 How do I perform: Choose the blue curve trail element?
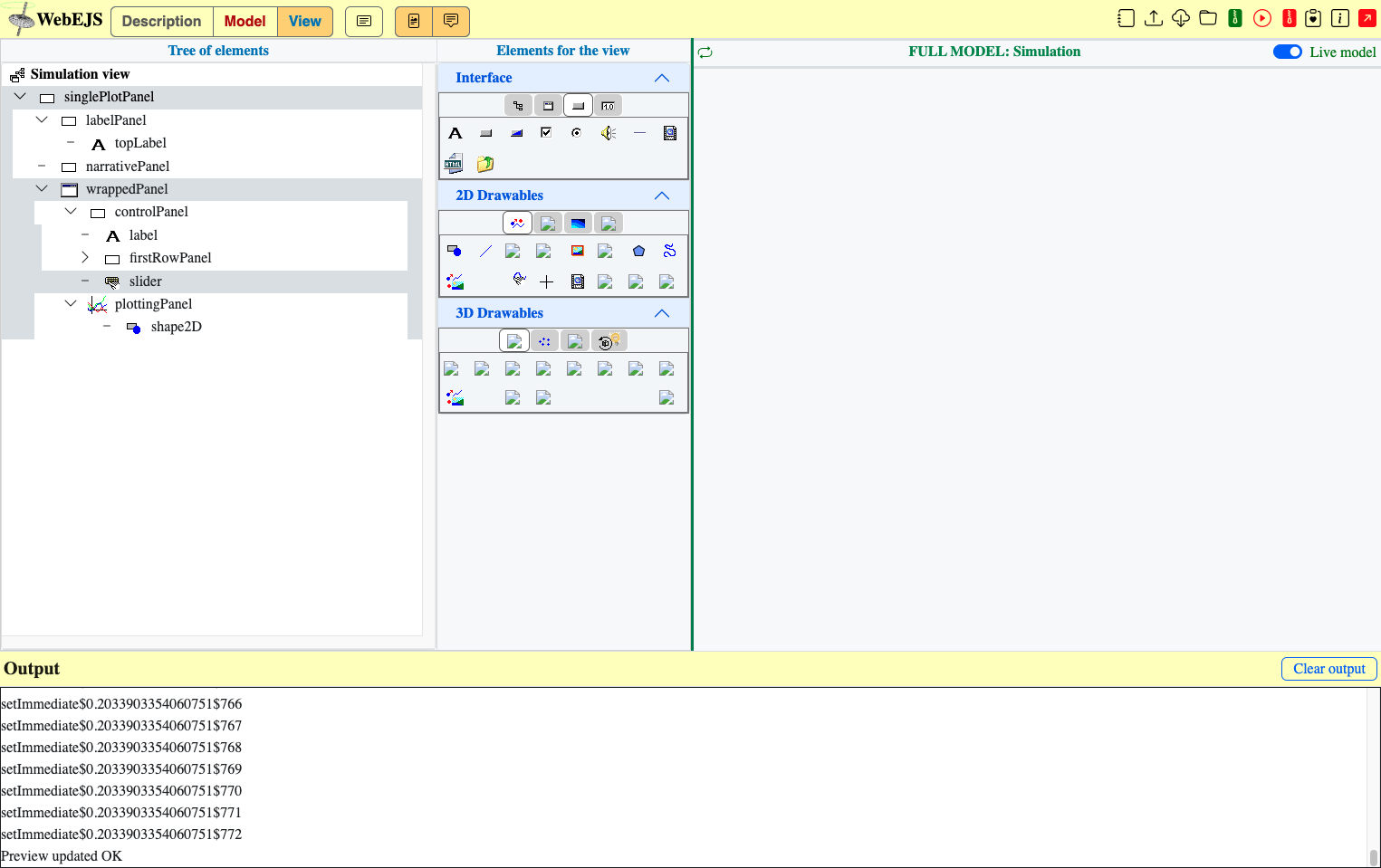[669, 251]
